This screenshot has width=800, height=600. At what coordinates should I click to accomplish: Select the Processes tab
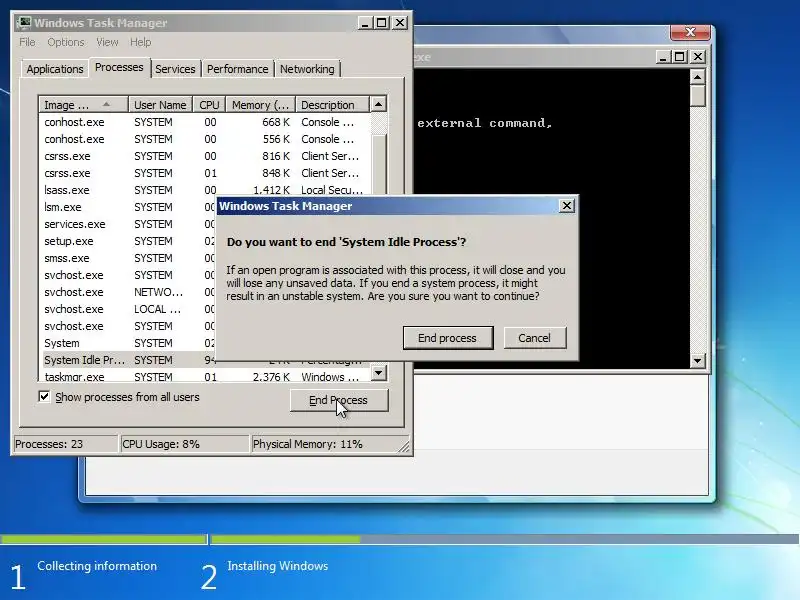click(119, 67)
